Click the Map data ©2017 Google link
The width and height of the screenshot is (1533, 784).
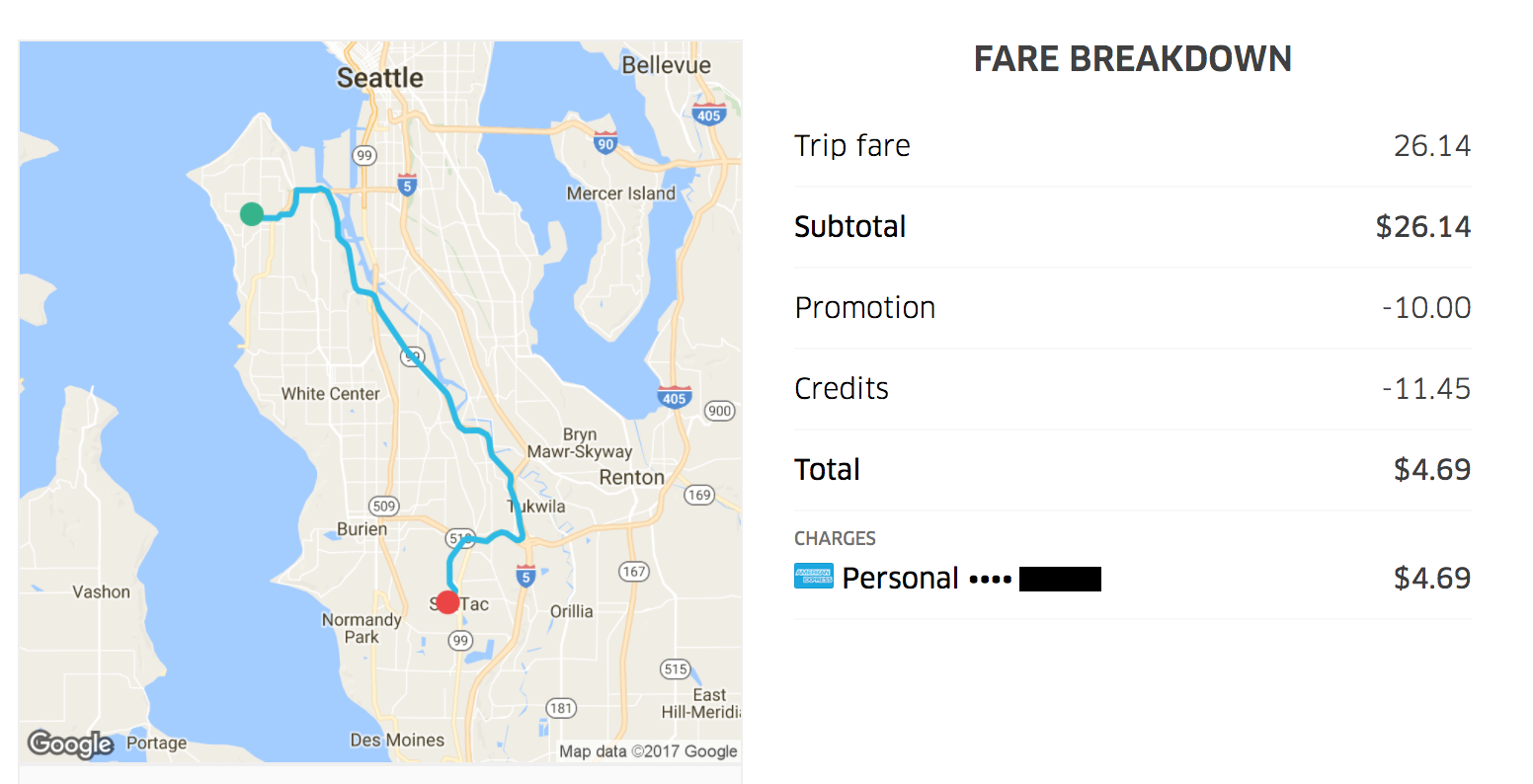(648, 751)
